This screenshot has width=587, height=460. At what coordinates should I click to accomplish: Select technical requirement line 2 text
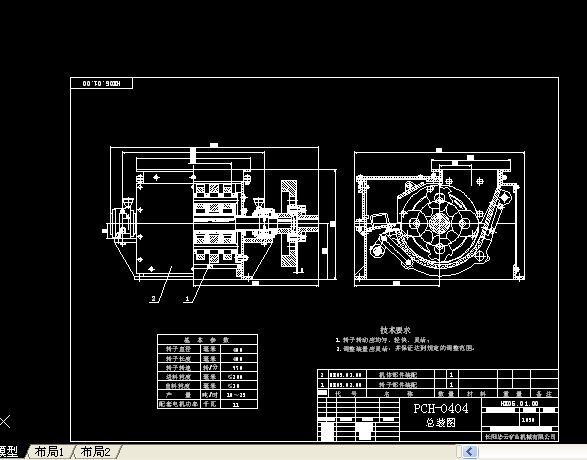[405, 348]
